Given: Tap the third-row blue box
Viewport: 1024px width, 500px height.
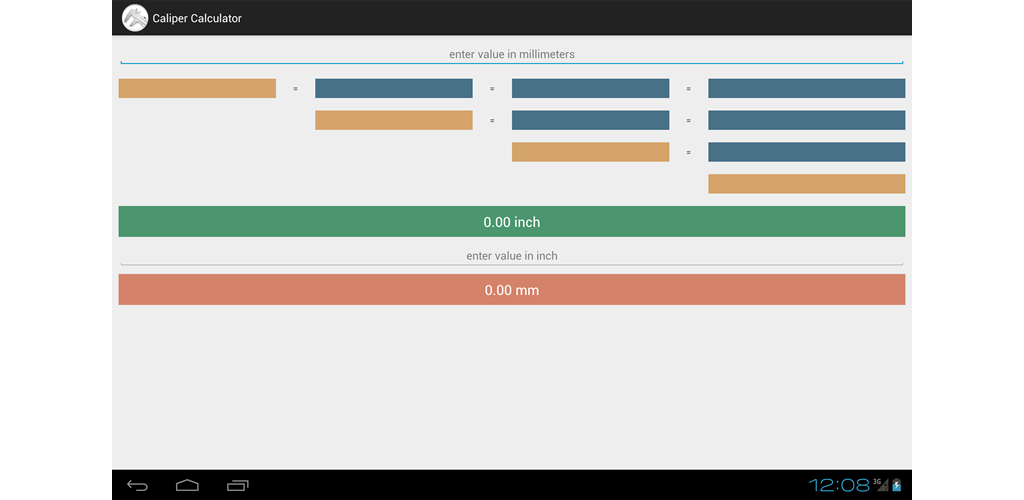Looking at the screenshot, I should coord(807,152).
